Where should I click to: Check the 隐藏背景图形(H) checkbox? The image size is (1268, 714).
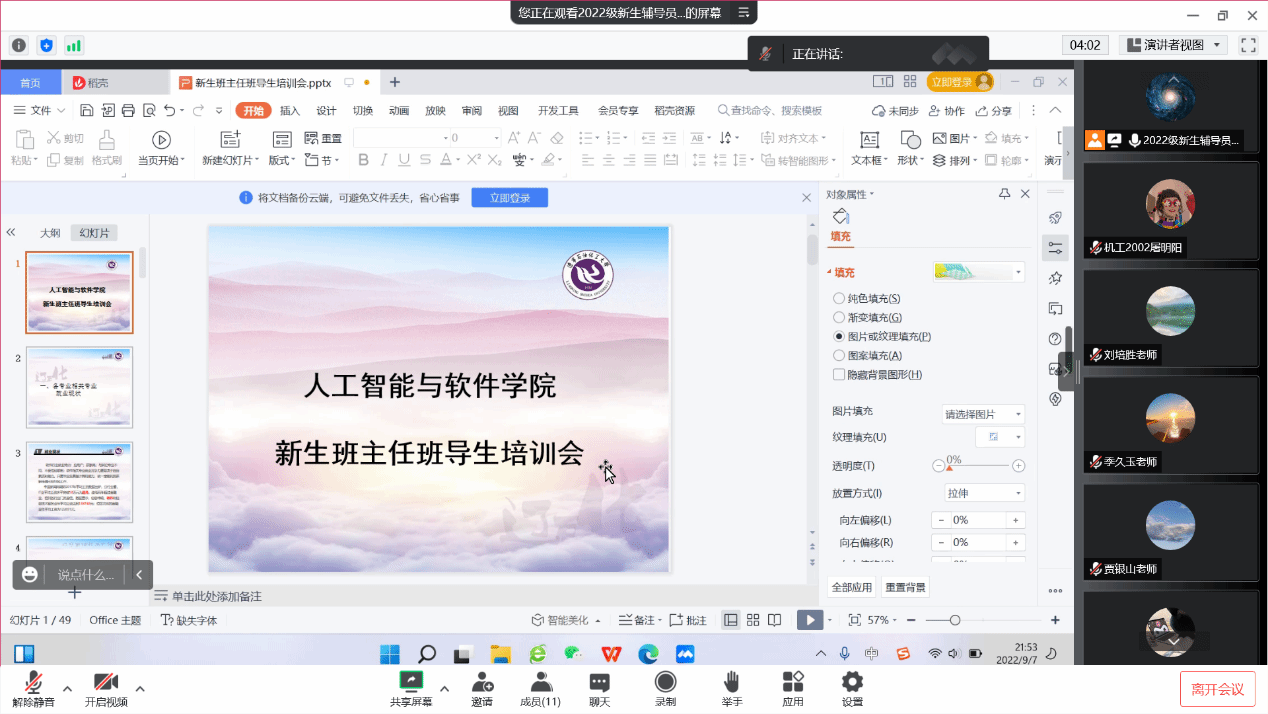coord(839,374)
